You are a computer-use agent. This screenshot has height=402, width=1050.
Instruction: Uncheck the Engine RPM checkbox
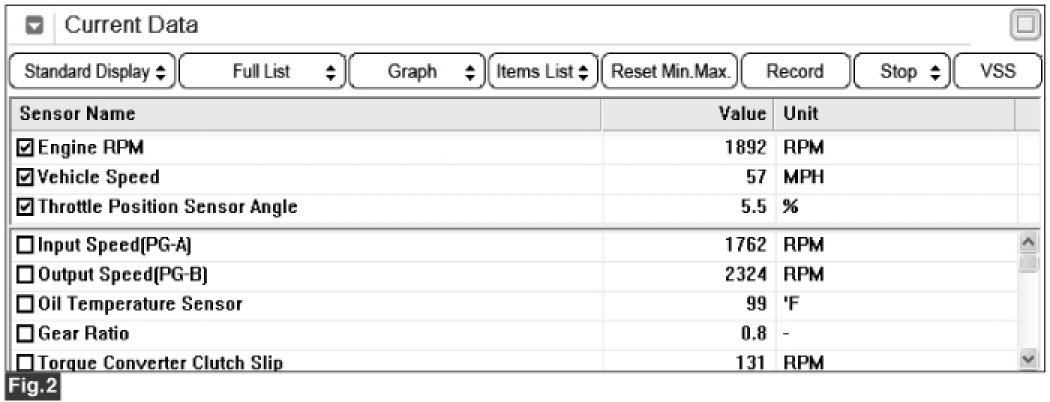point(26,149)
